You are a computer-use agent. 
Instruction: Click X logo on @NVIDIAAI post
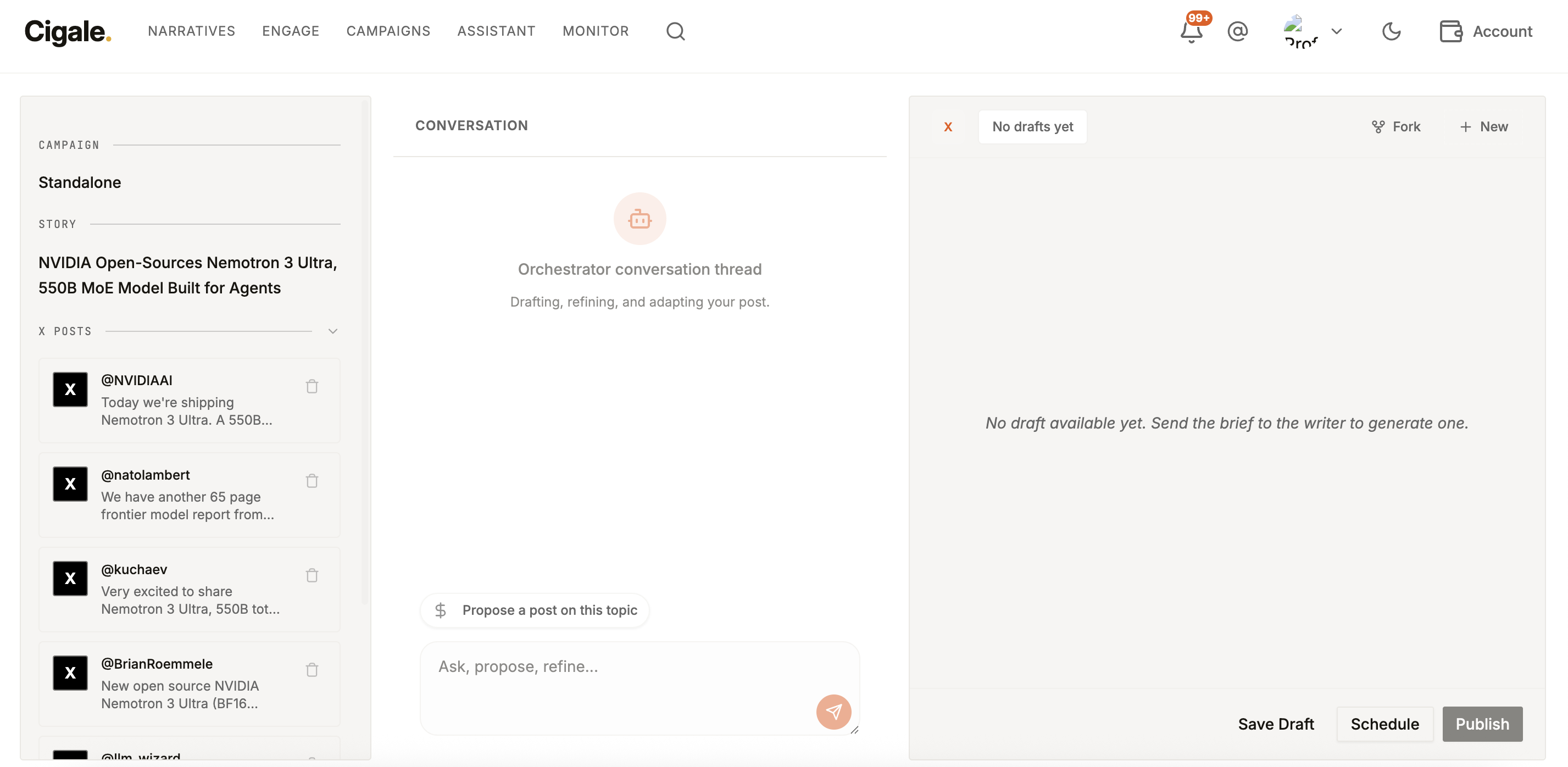[70, 390]
